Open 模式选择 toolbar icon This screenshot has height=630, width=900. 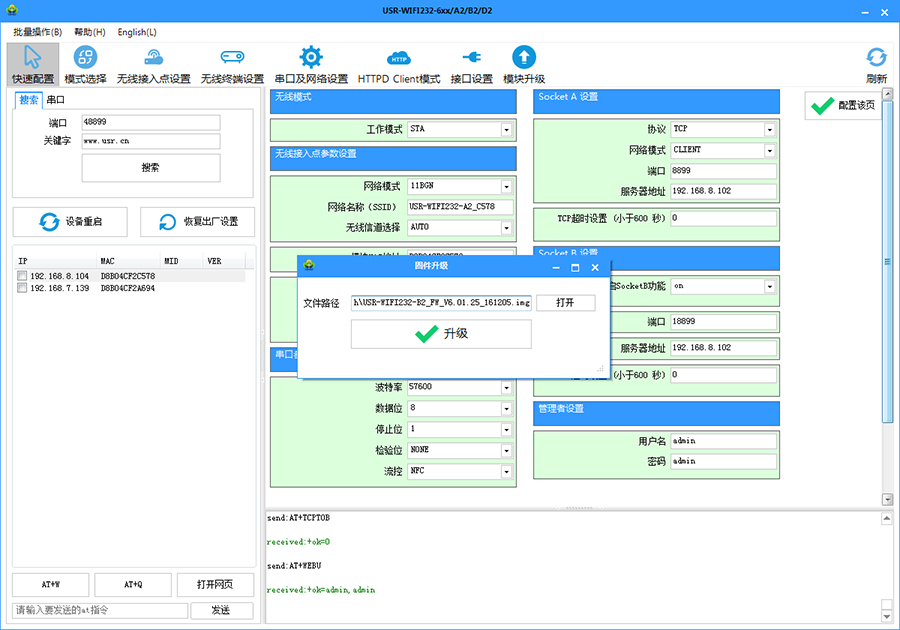[85, 57]
